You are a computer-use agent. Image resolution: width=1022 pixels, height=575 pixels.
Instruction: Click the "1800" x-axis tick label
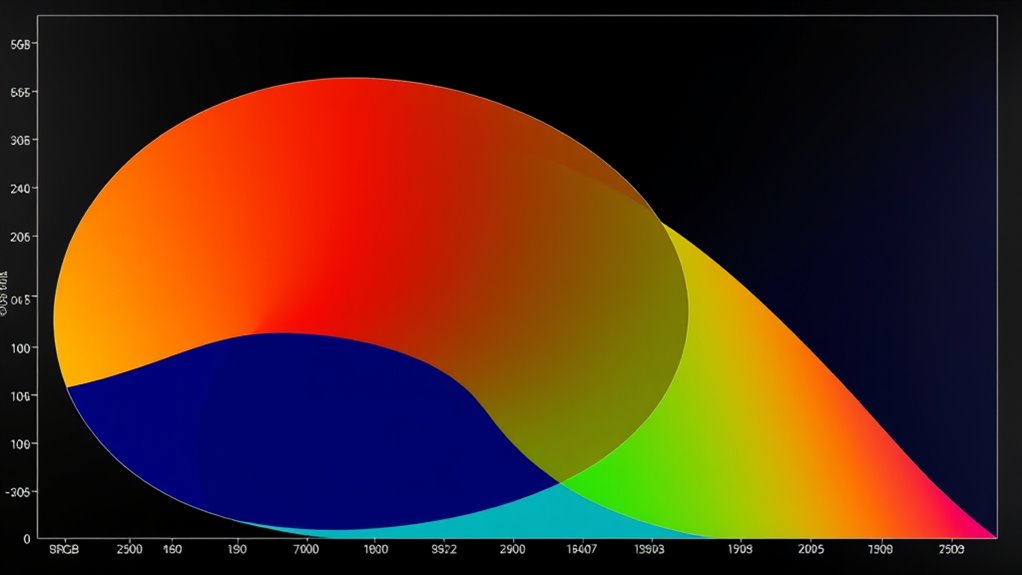[x=375, y=550]
